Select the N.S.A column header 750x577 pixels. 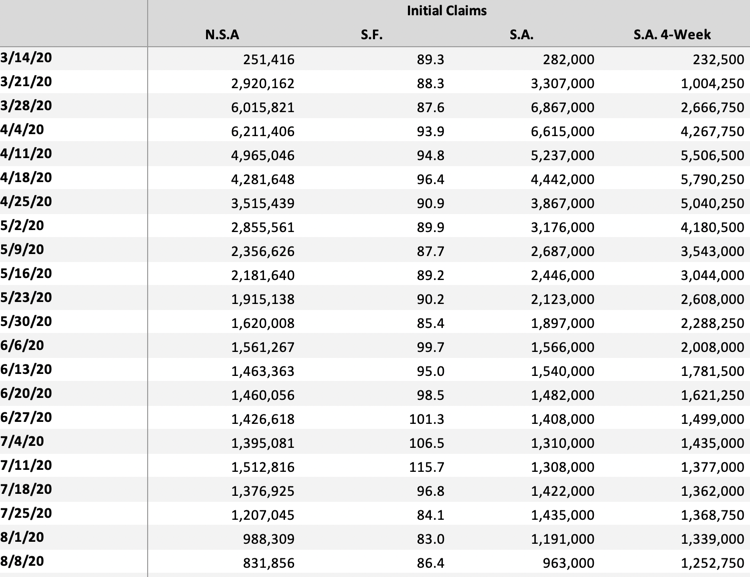pyautogui.click(x=222, y=35)
